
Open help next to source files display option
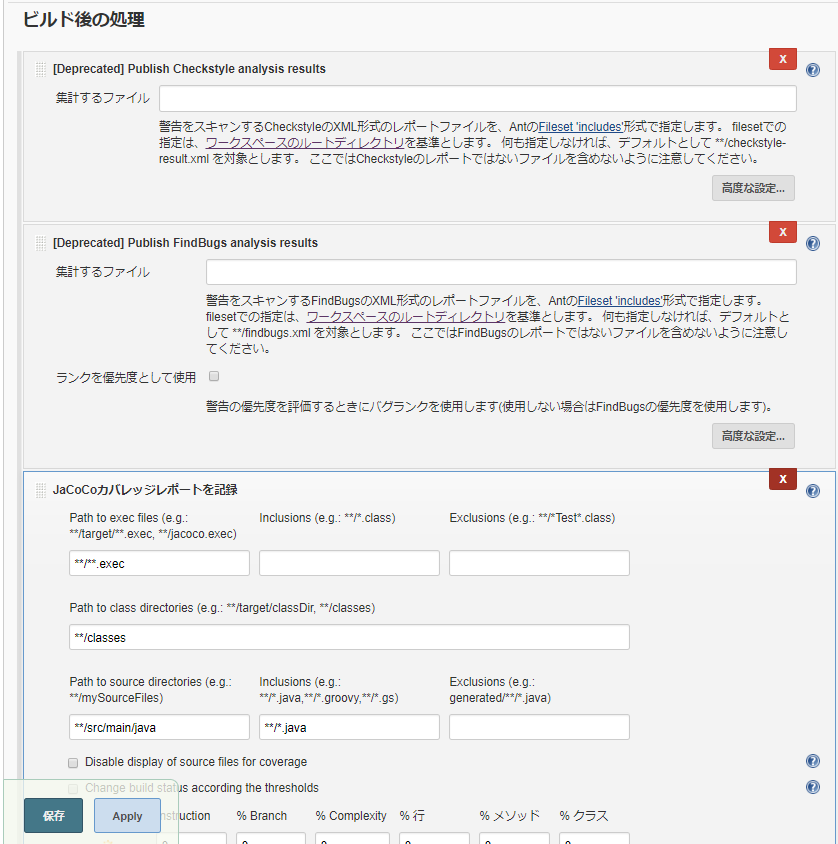point(812,761)
